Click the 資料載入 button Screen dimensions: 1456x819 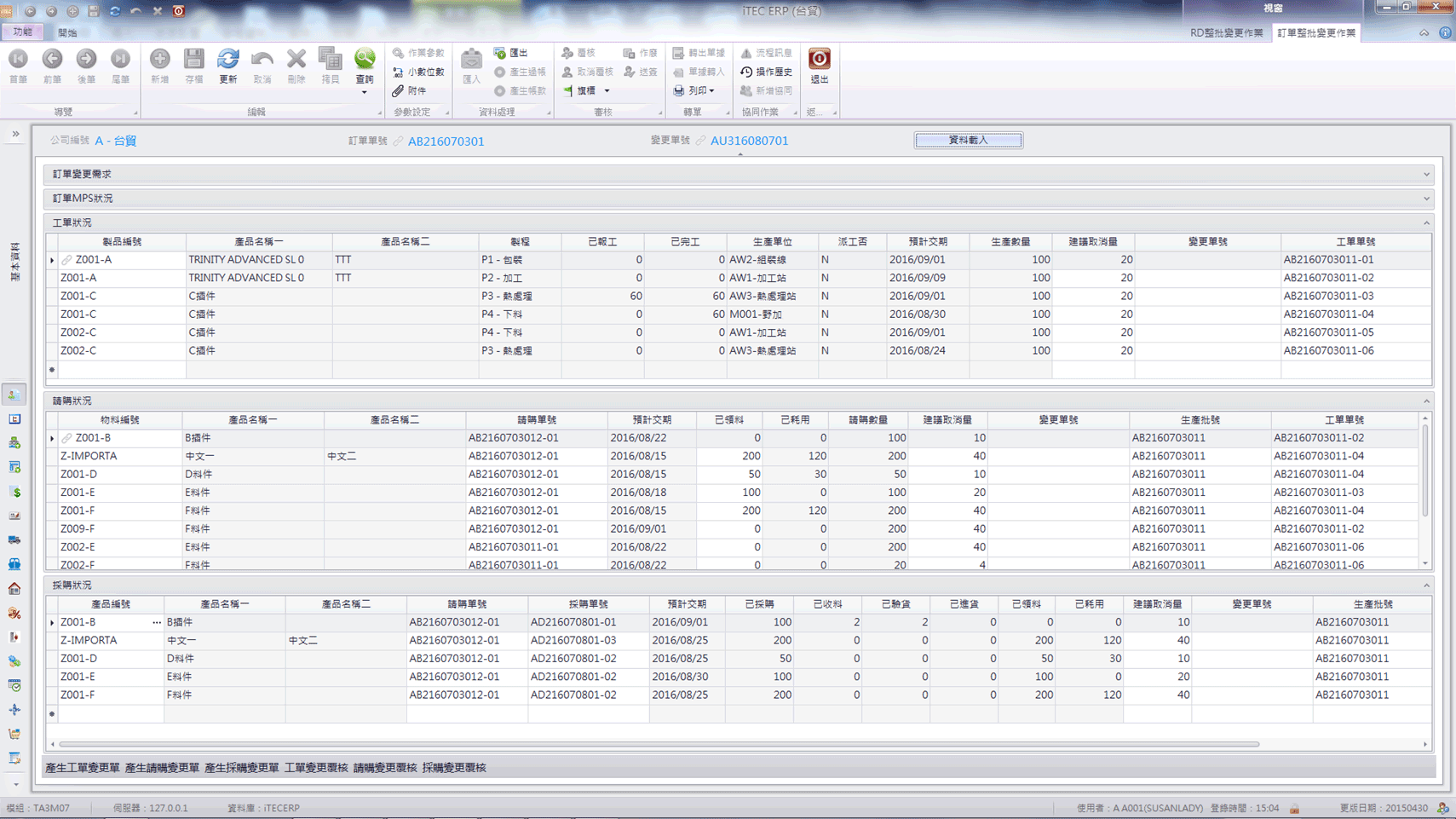[x=968, y=140]
